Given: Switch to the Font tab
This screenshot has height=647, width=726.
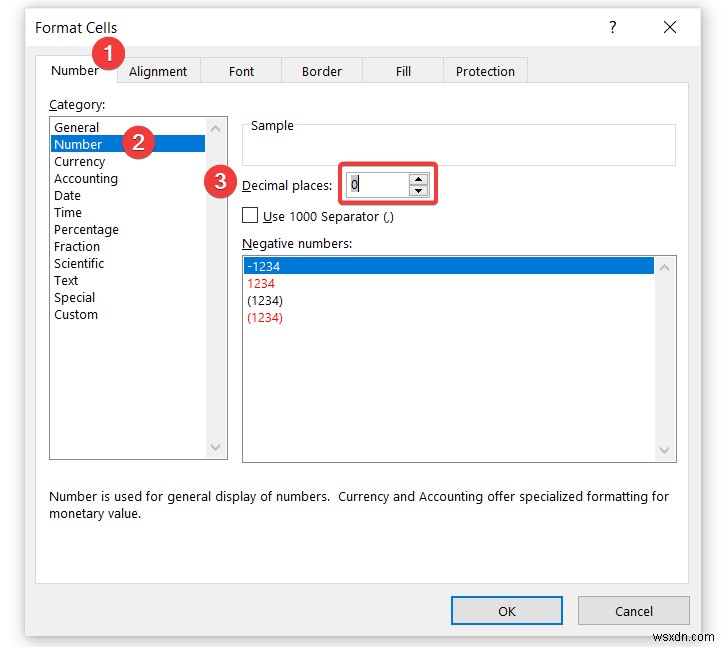Looking at the screenshot, I should (241, 71).
